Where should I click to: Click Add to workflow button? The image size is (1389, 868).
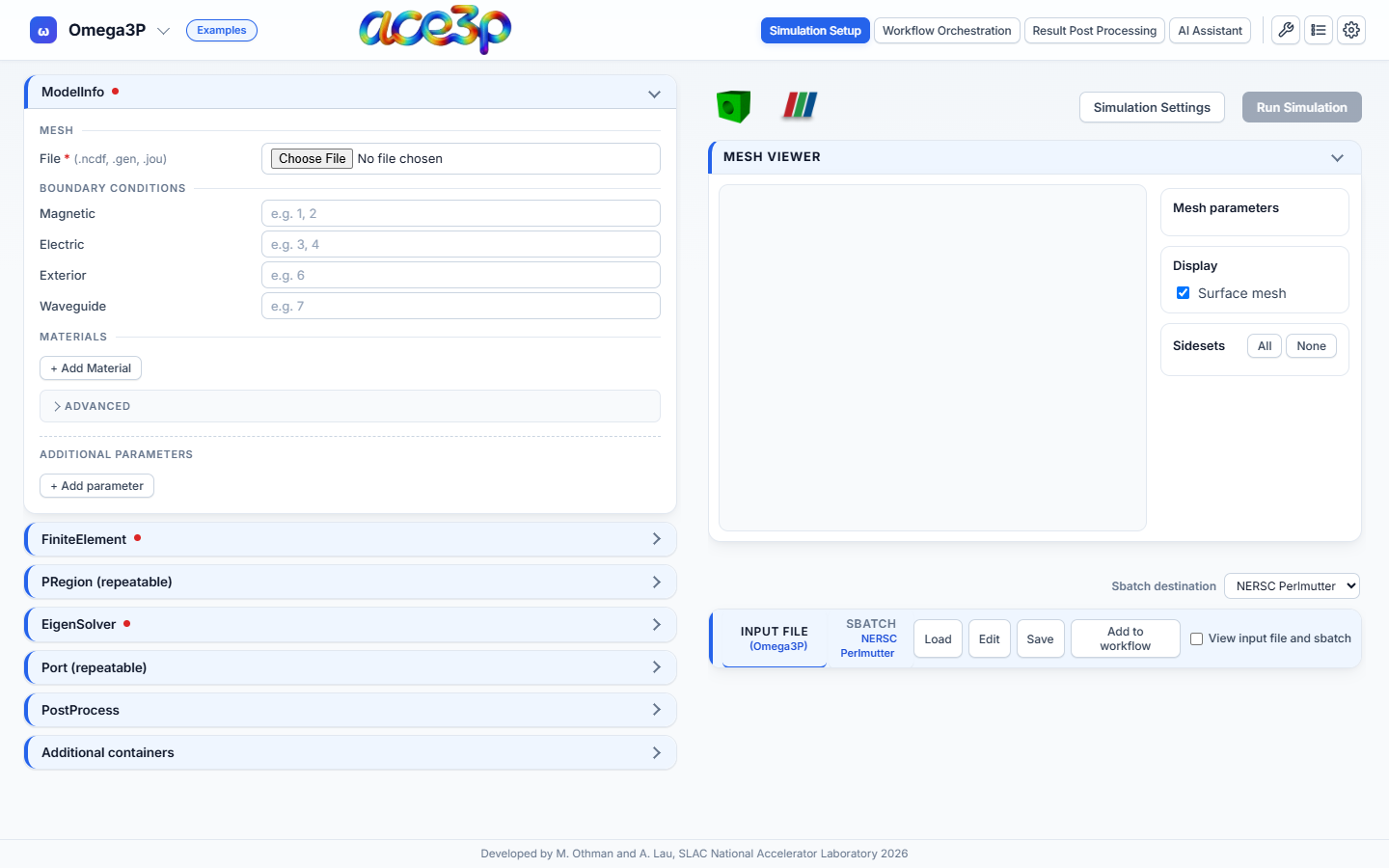tap(1126, 638)
